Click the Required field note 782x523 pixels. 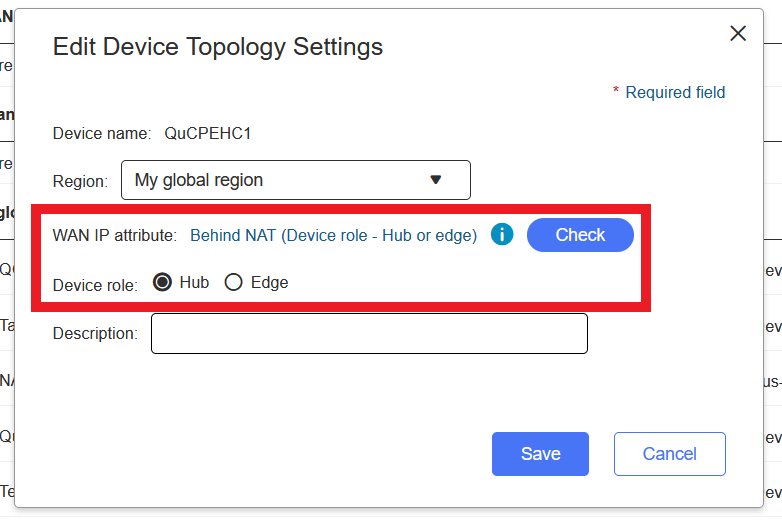click(675, 92)
